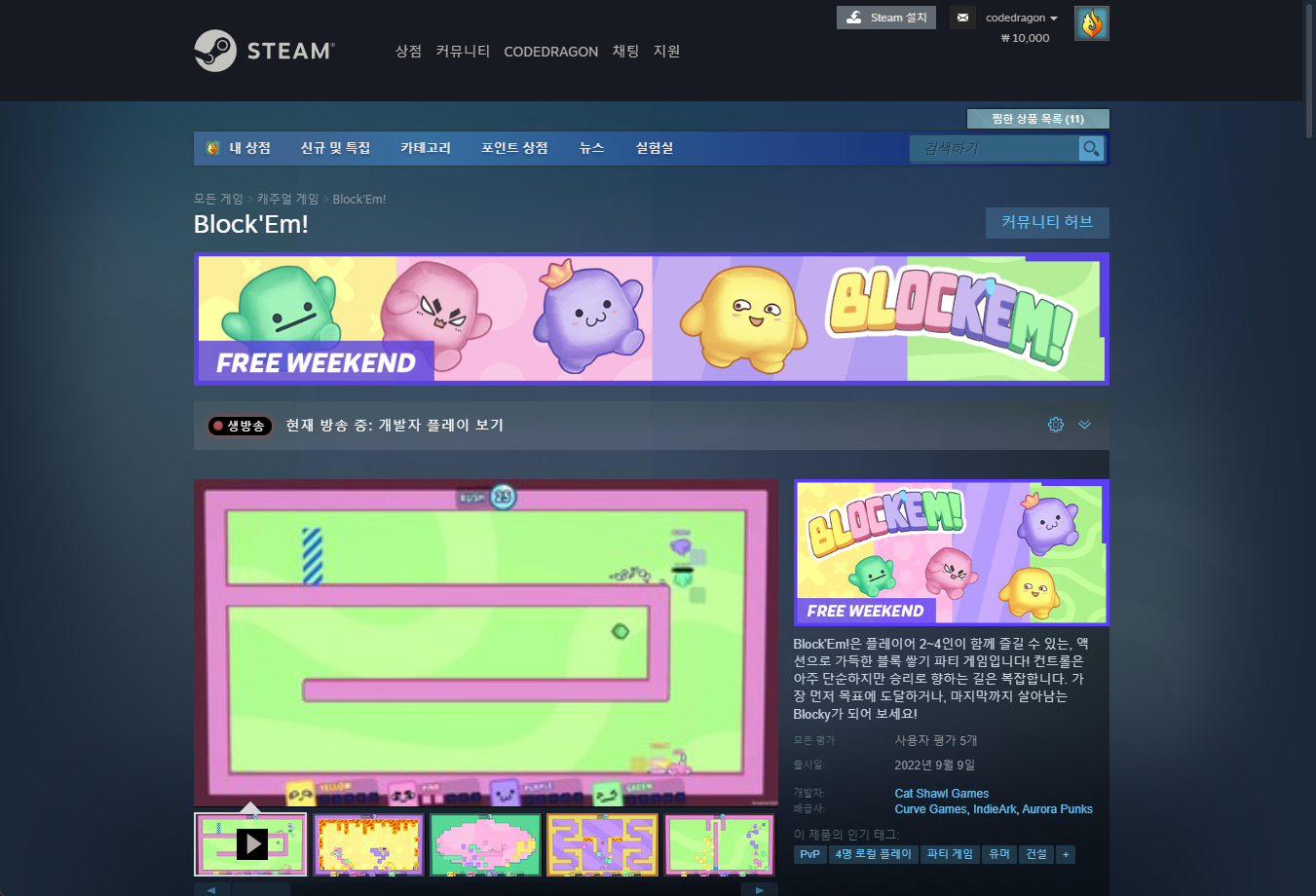Select the yellow maze level screenshot thumbnail

pyautogui.click(x=602, y=844)
